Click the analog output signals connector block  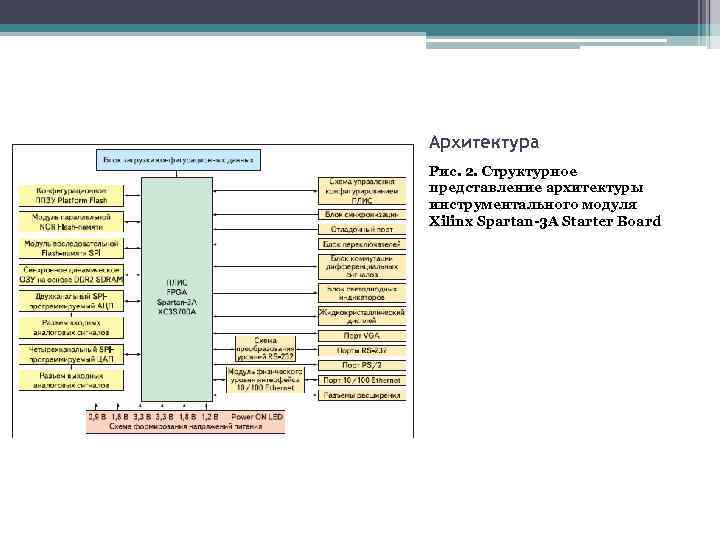tap(71, 380)
